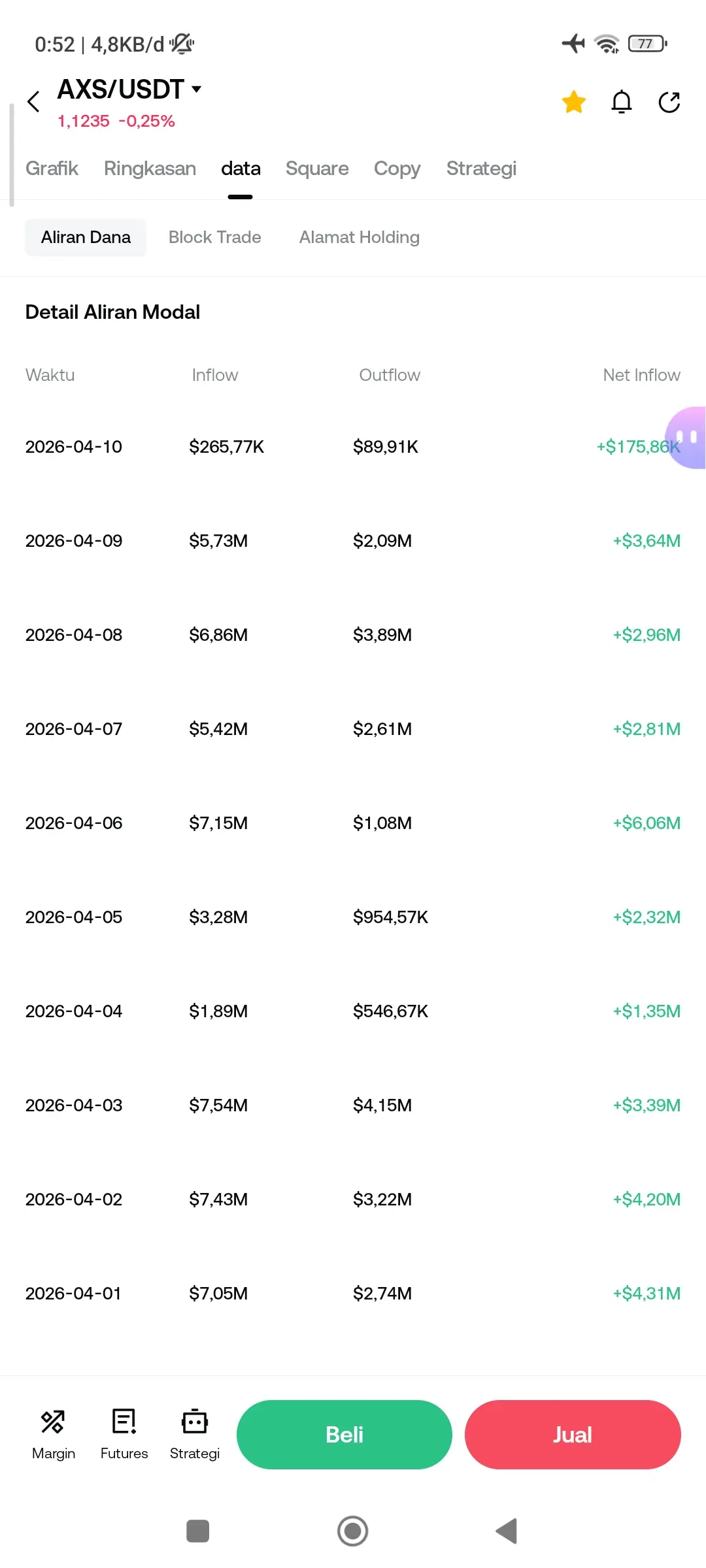Tap the red Jual button
The width and height of the screenshot is (706, 1568).
(573, 1435)
